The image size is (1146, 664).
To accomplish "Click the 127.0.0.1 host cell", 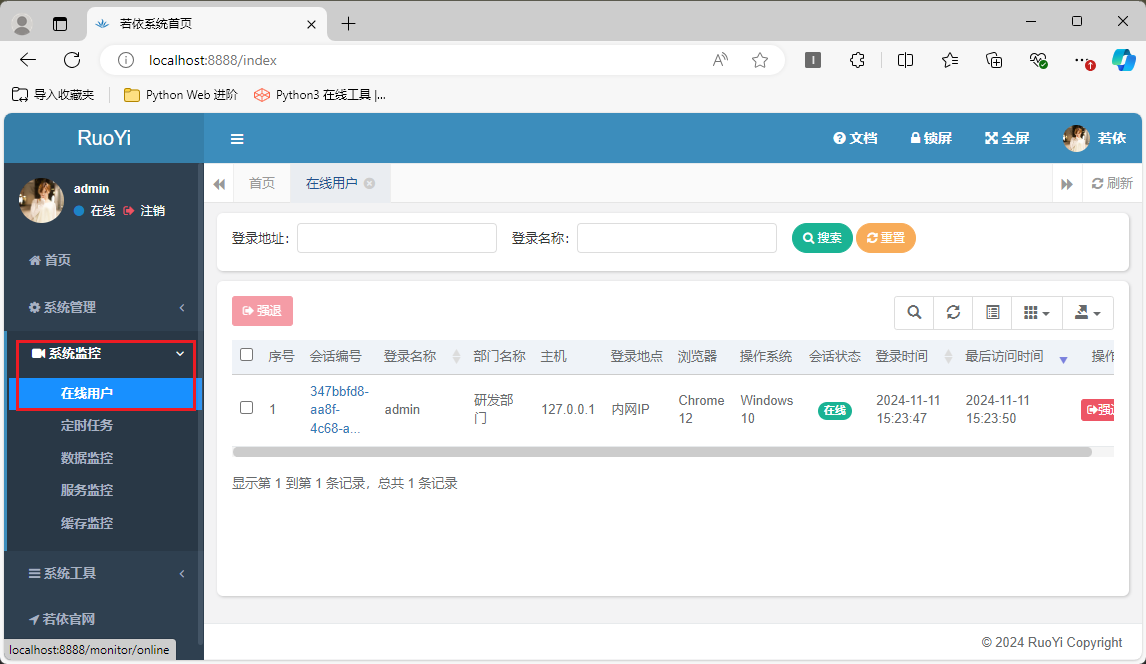I will click(x=568, y=410).
